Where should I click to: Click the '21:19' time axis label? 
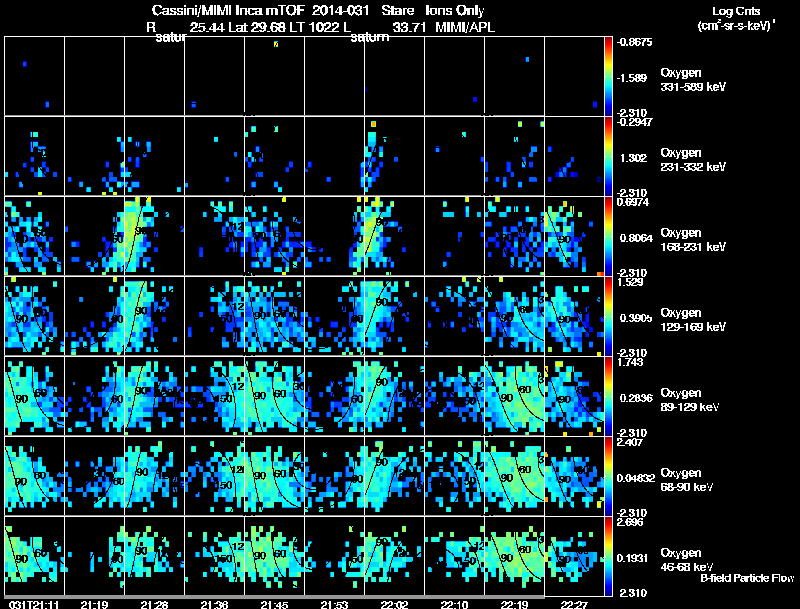click(x=94, y=604)
